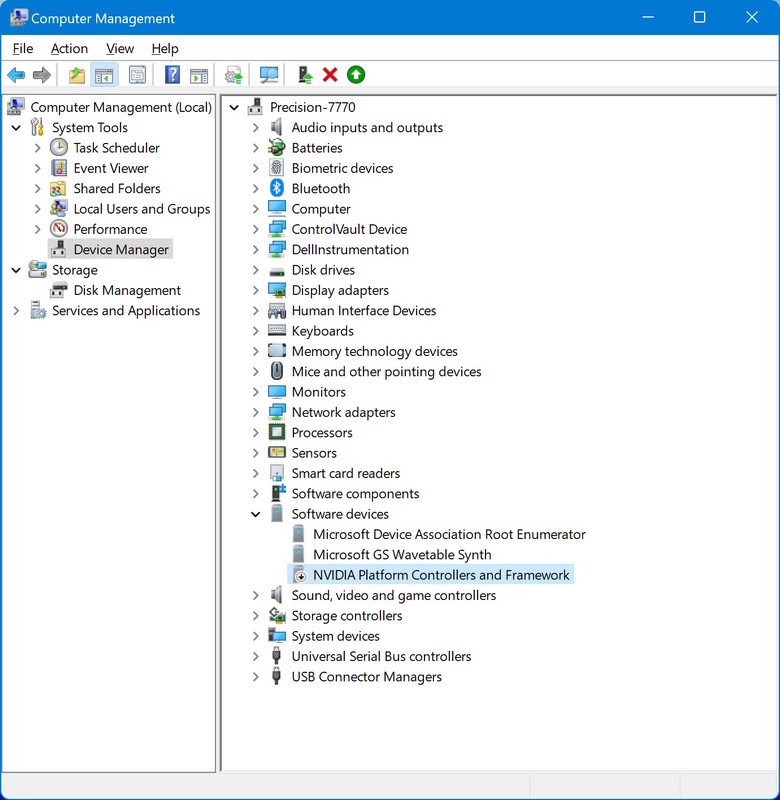Click the Task Scheduler clock icon
The height and width of the screenshot is (800, 780).
[59, 147]
